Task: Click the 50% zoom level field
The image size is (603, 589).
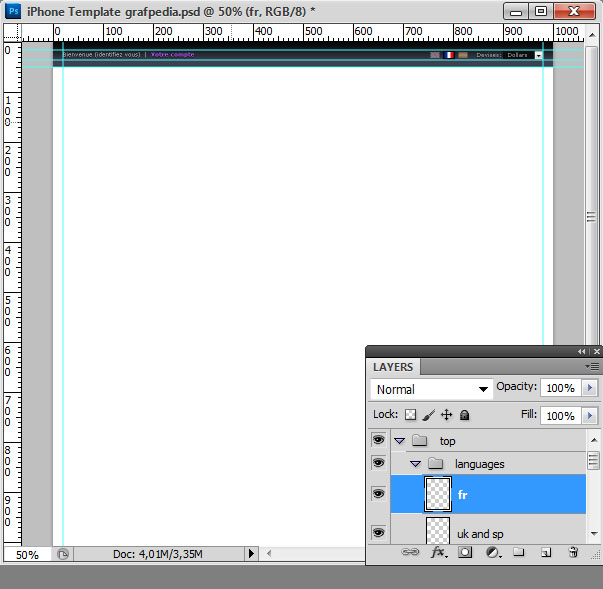Action: pyautogui.click(x=27, y=555)
